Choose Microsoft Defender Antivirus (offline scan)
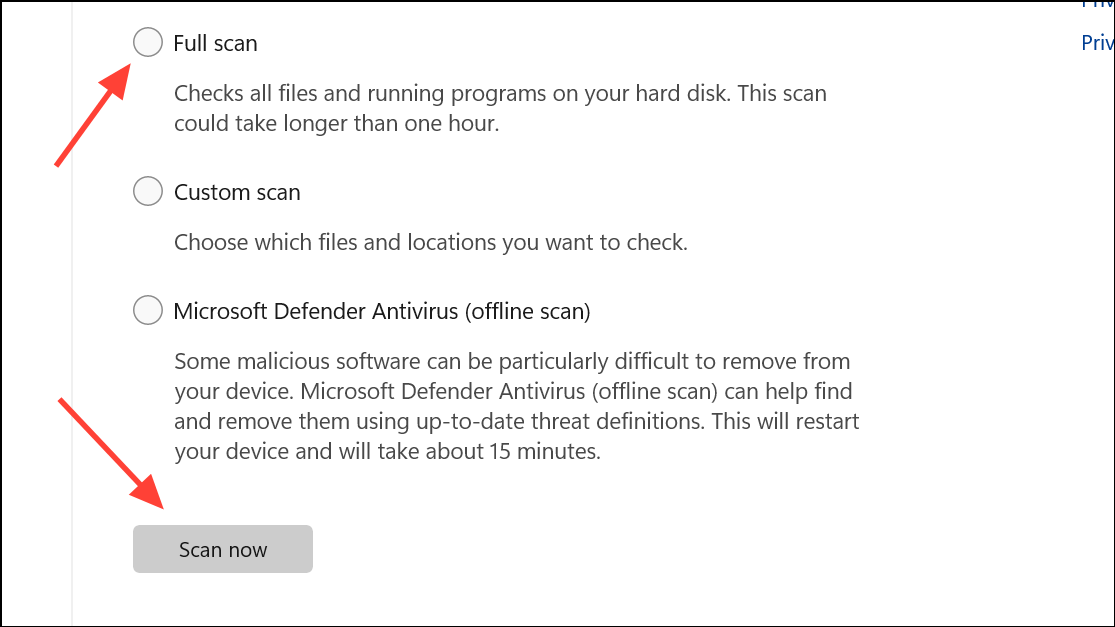1115x627 pixels. (x=147, y=310)
